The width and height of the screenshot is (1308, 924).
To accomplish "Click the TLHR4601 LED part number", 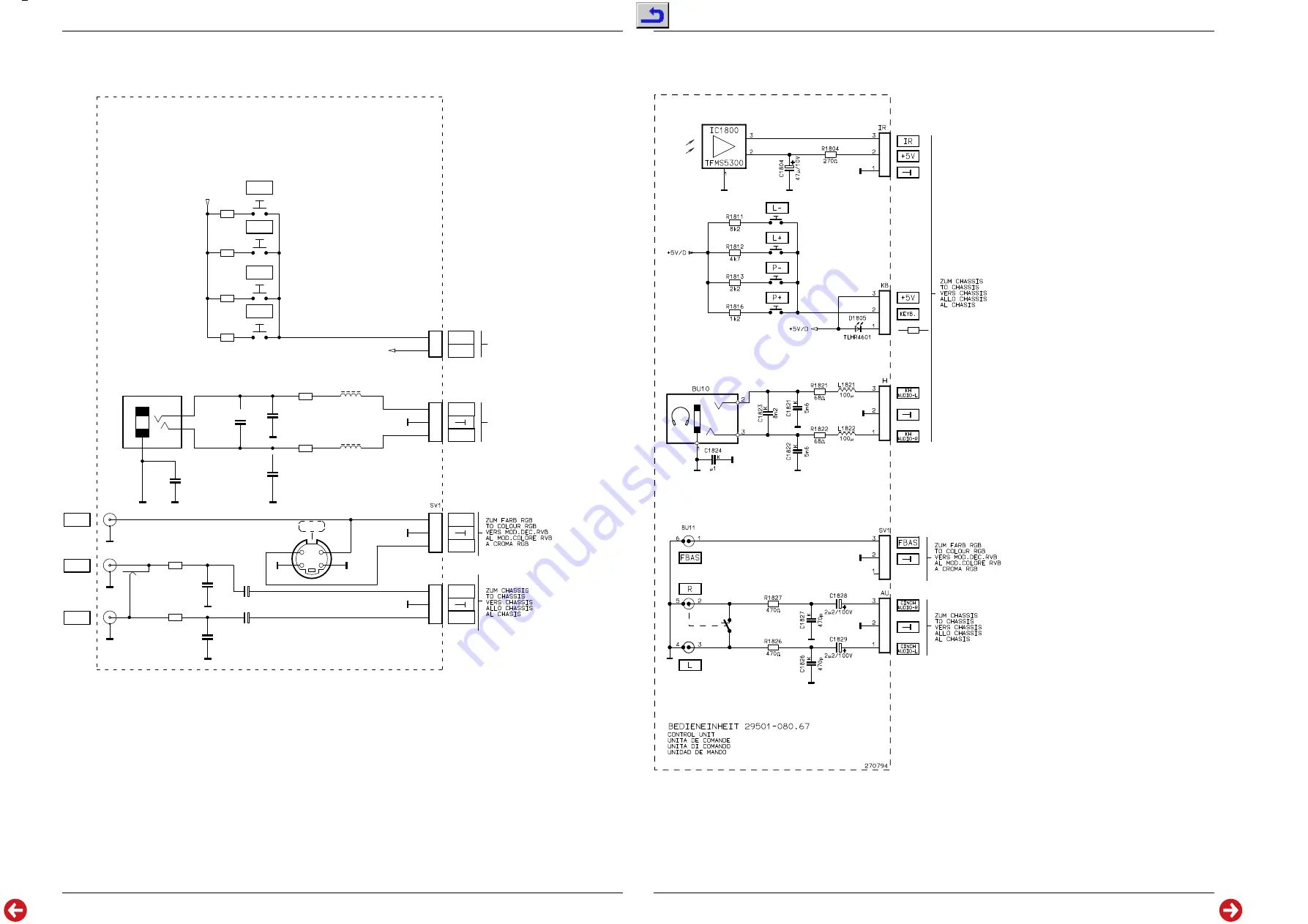I will coord(857,337).
